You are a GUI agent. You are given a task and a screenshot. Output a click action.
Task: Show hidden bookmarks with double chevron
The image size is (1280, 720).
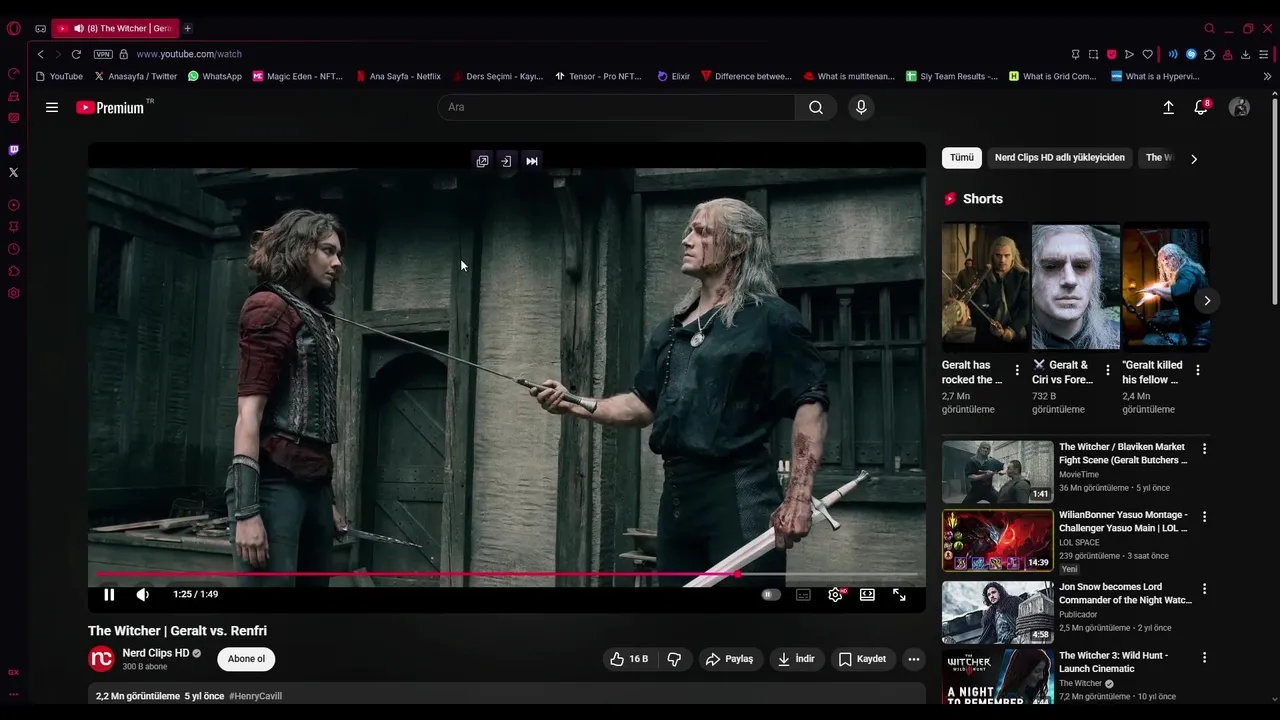point(1267,76)
